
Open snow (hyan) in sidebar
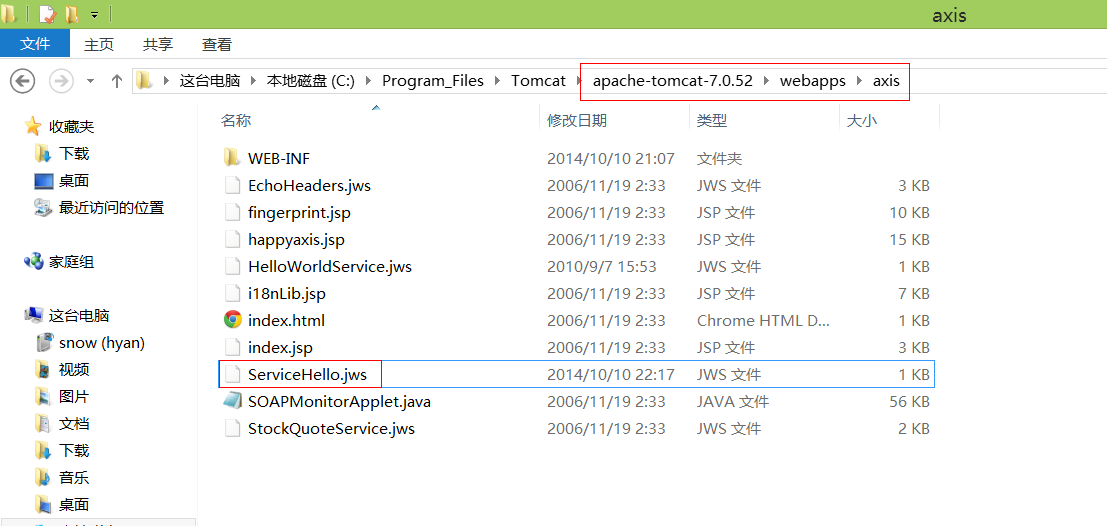tap(90, 342)
